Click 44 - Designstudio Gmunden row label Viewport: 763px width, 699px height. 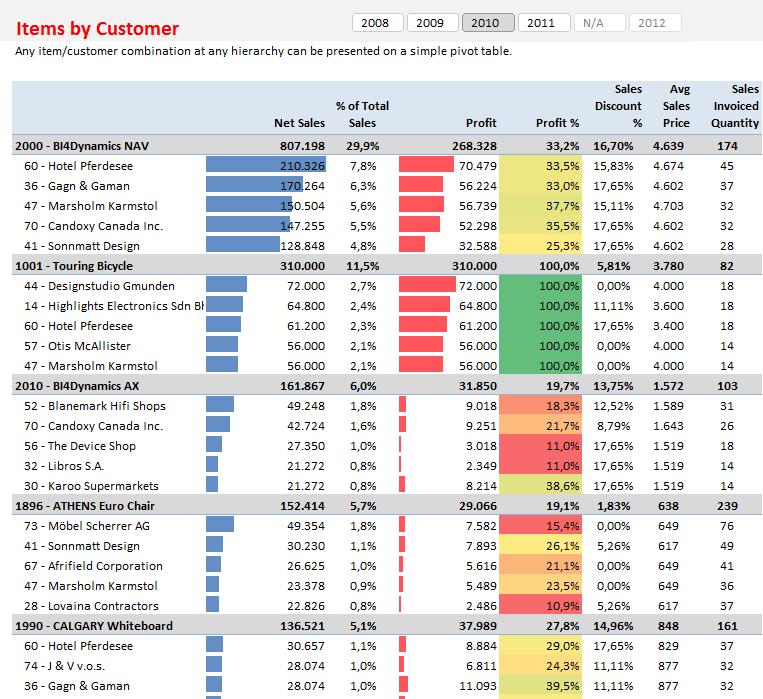(x=99, y=286)
